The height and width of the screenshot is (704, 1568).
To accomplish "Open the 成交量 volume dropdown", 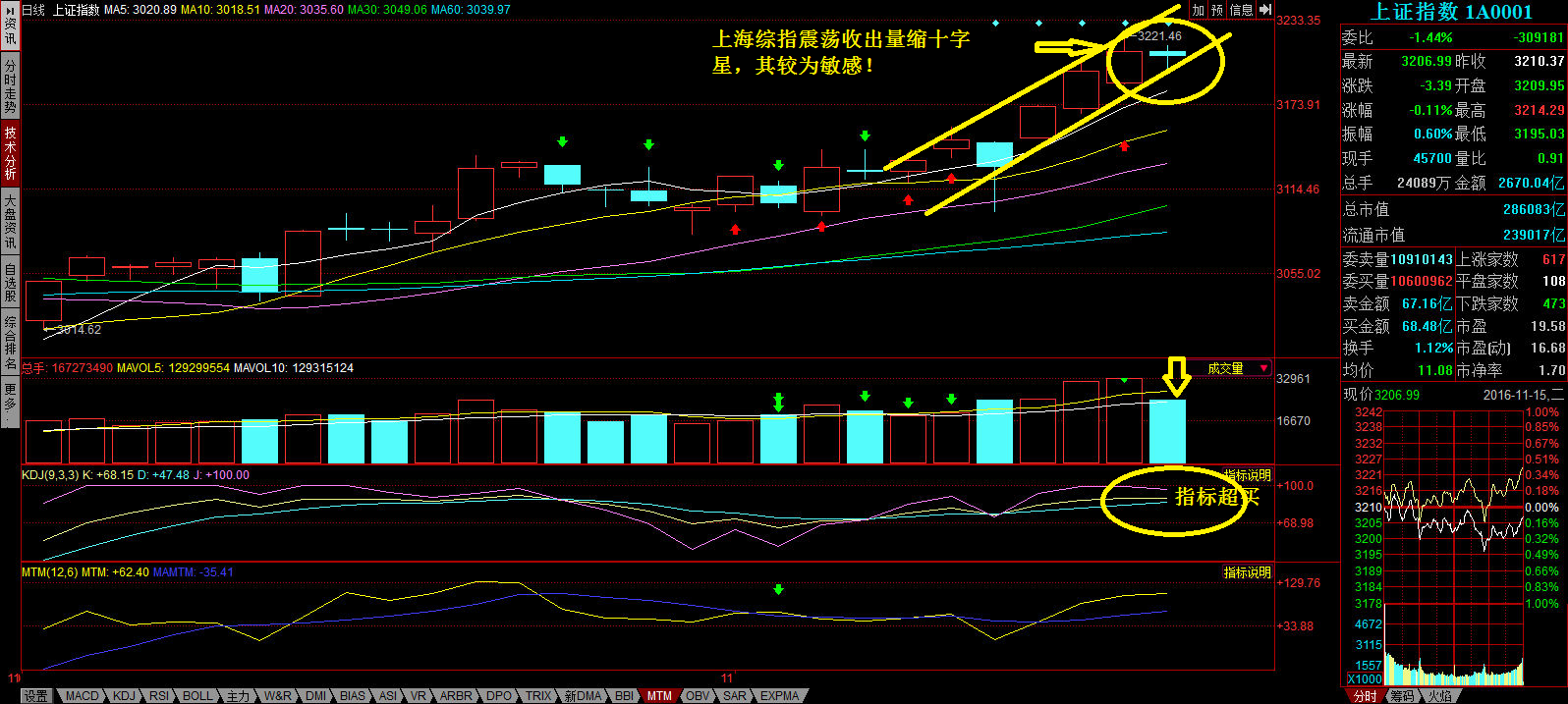I will tap(1263, 368).
